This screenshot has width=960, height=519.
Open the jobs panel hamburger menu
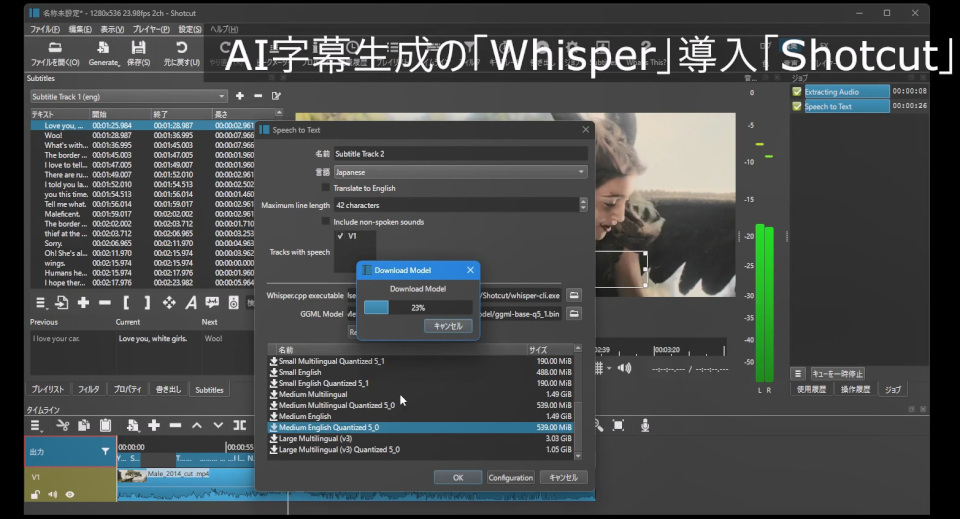[x=798, y=373]
